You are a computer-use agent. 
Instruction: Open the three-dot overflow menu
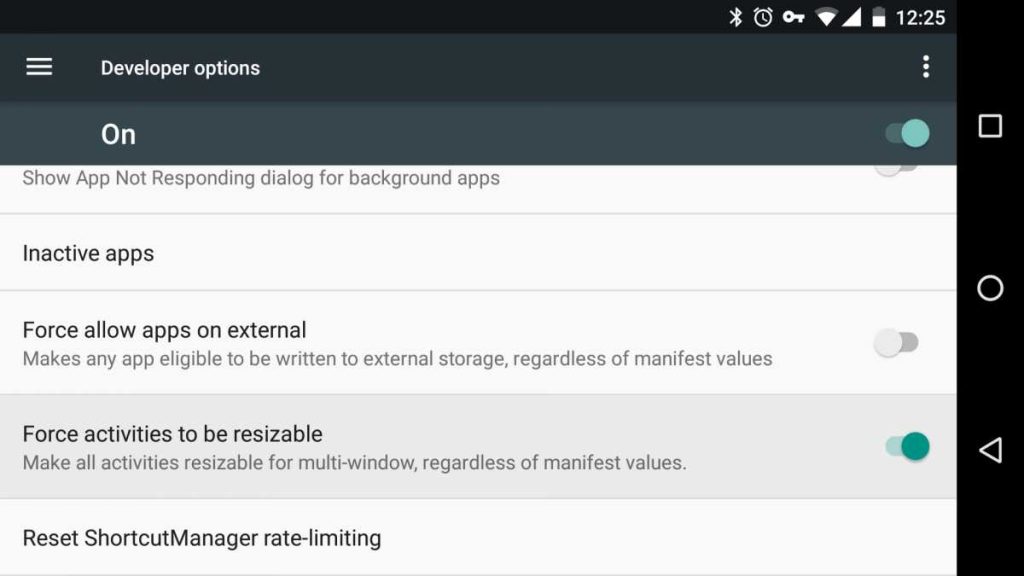point(925,67)
